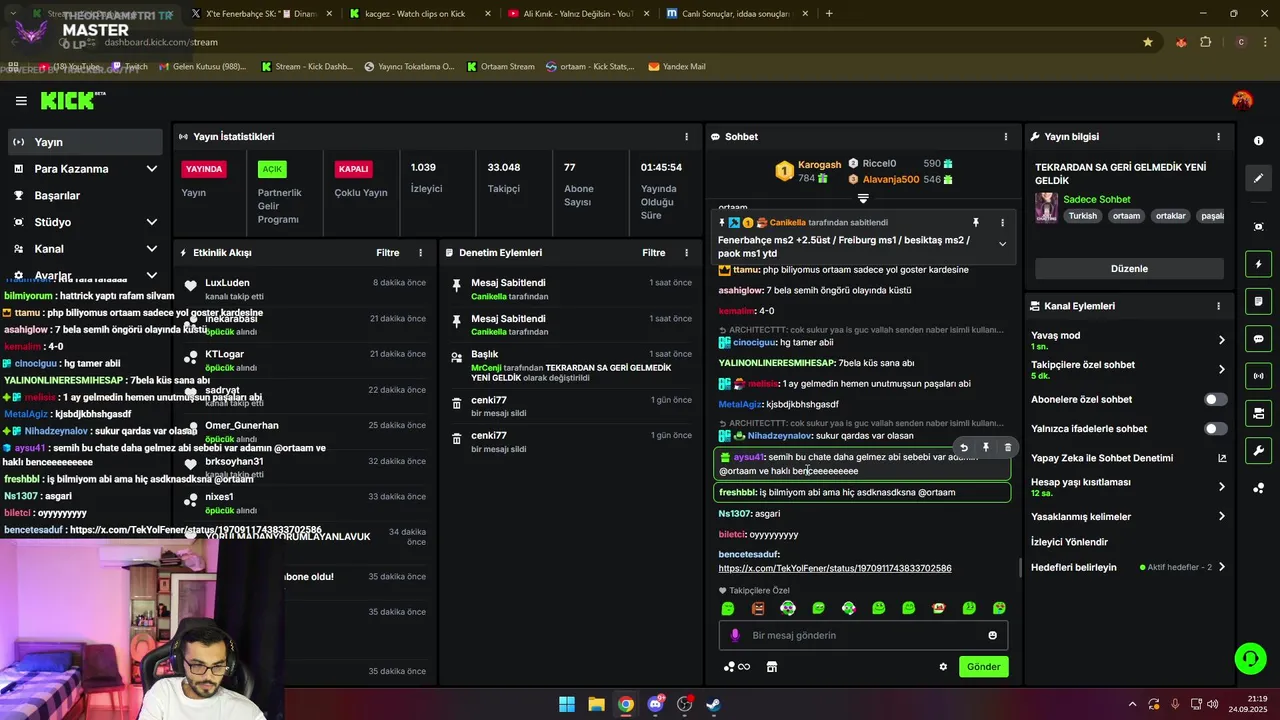Click the shop icon below the message box

point(772,667)
